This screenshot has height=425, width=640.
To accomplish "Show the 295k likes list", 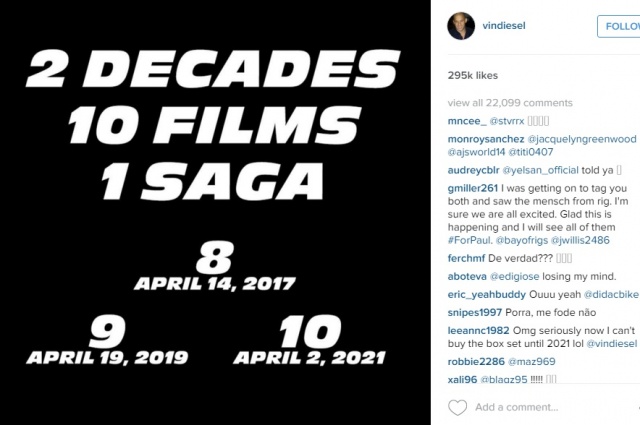I will [x=474, y=75].
